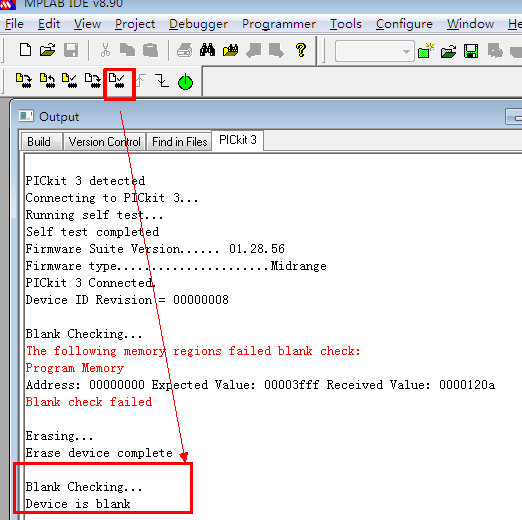Click the Program target device icon

[24, 81]
